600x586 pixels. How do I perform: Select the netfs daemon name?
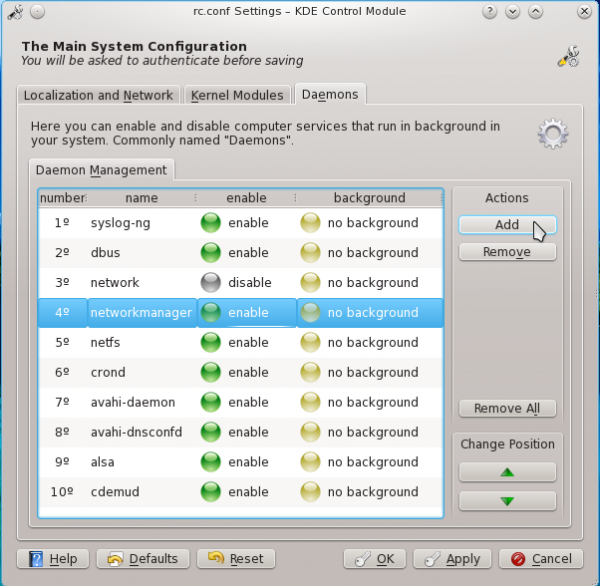pos(105,342)
